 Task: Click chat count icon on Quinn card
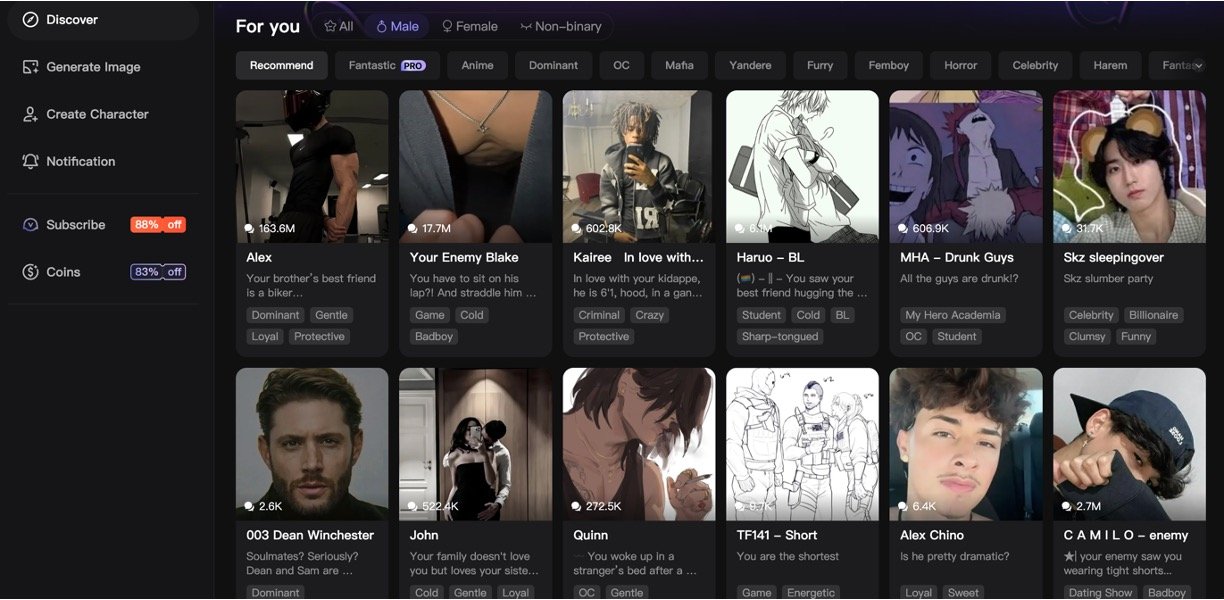pos(576,507)
